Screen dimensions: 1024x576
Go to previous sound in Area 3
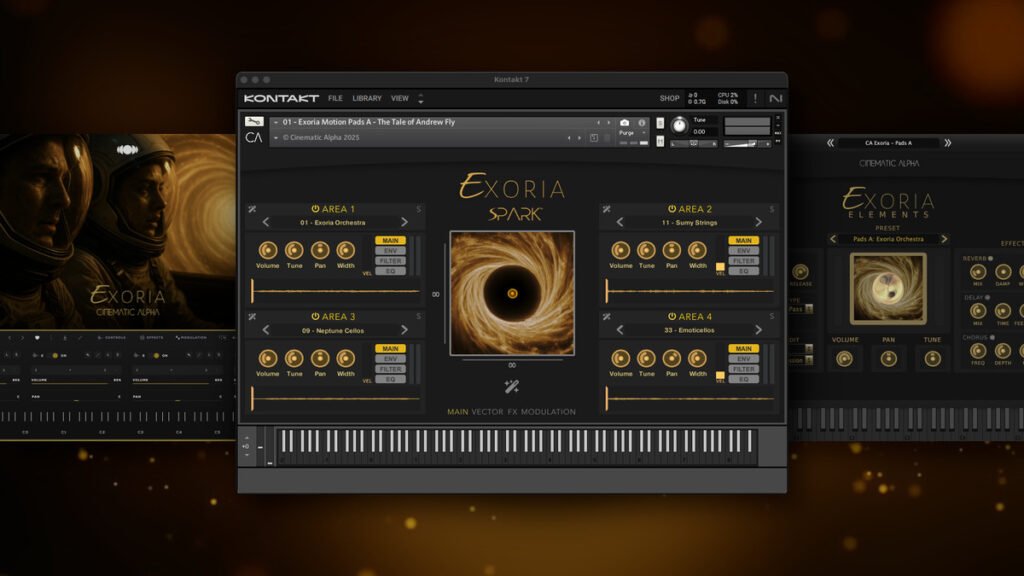click(x=265, y=330)
